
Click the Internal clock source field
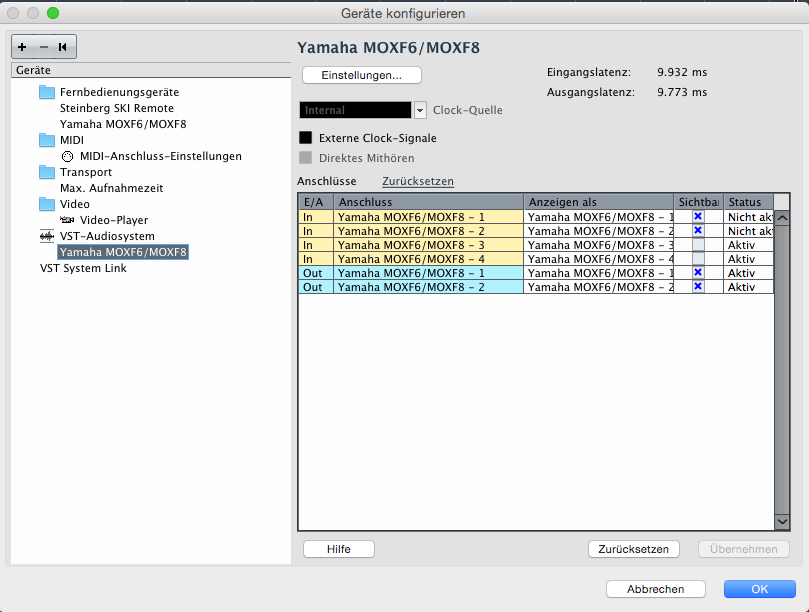point(355,110)
